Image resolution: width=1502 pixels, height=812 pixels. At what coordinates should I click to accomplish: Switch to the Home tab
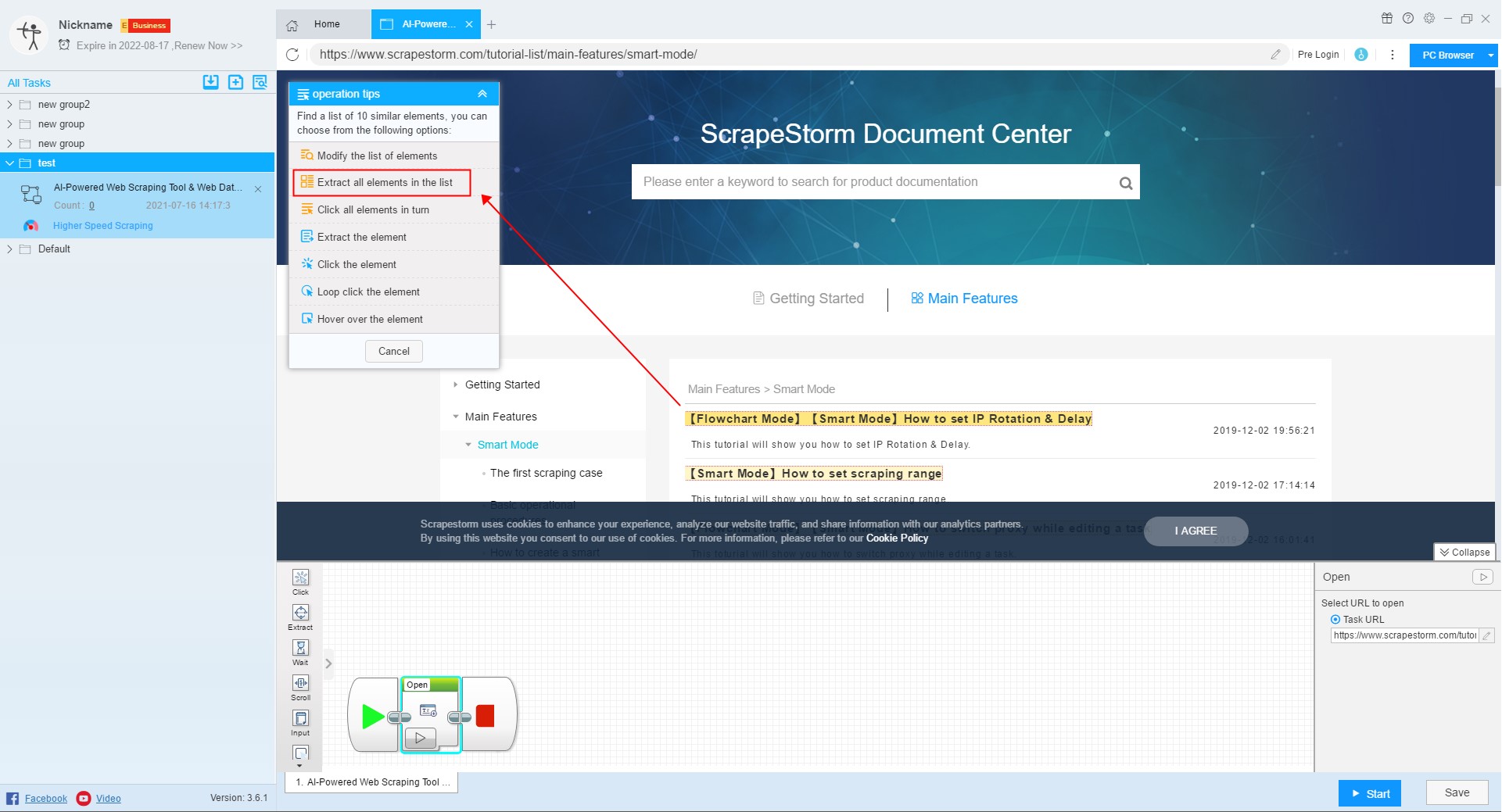(326, 24)
